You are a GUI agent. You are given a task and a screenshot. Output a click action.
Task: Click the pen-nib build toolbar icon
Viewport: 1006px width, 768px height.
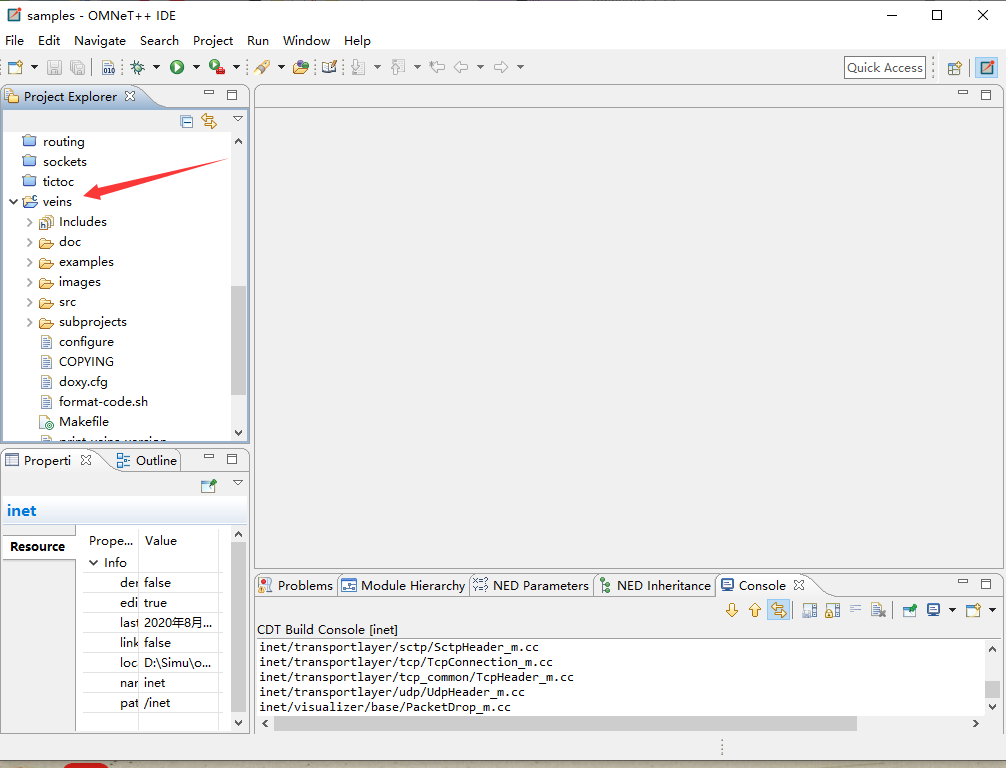coord(262,67)
